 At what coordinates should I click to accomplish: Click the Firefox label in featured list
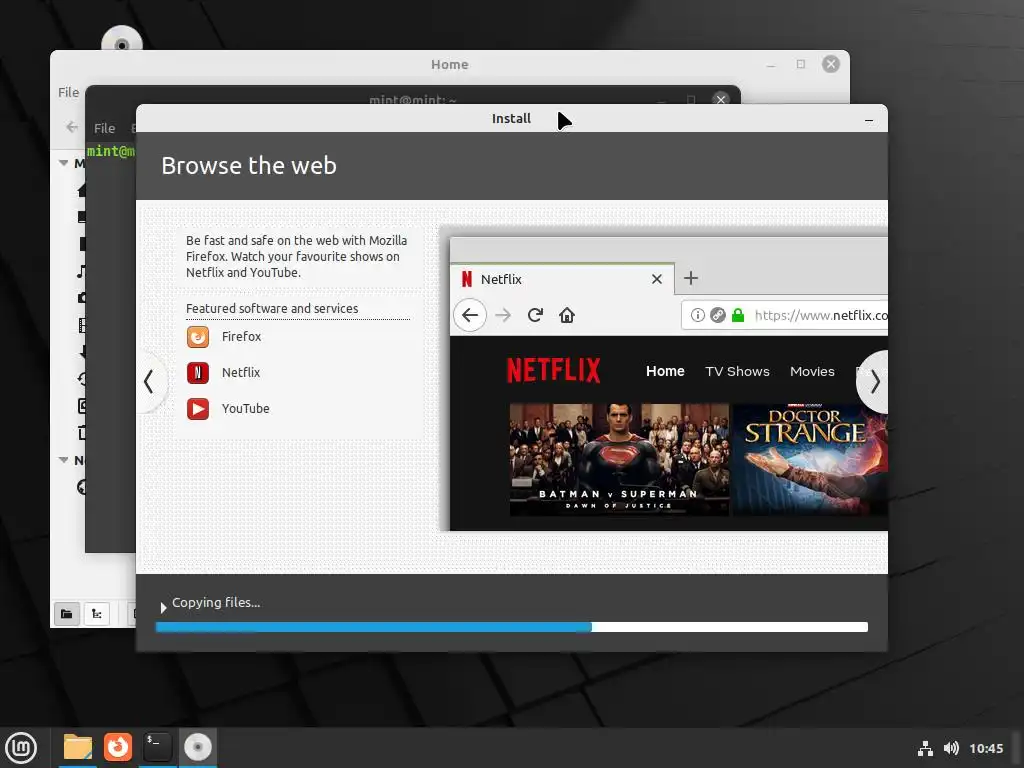241,337
